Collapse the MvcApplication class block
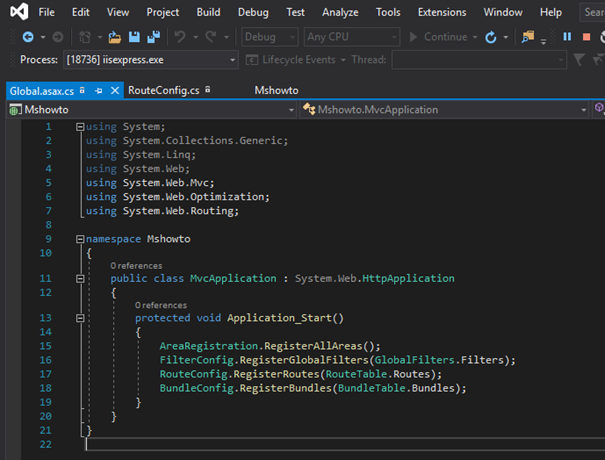The height and width of the screenshot is (460, 605). (80, 279)
